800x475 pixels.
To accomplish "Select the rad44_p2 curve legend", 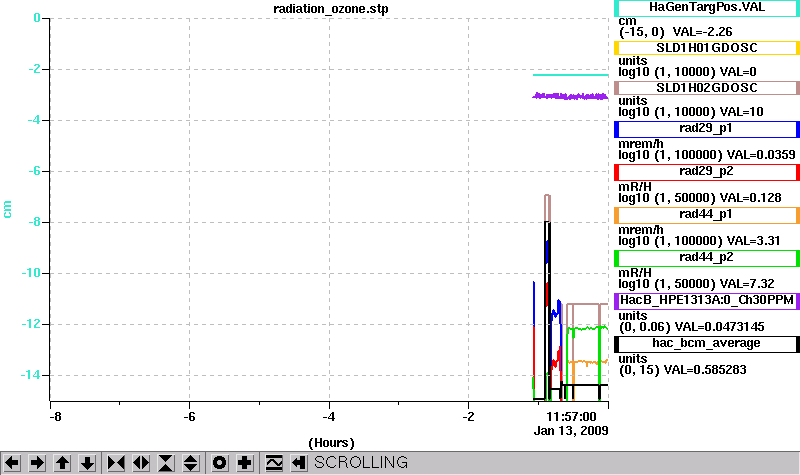I will tap(707, 258).
